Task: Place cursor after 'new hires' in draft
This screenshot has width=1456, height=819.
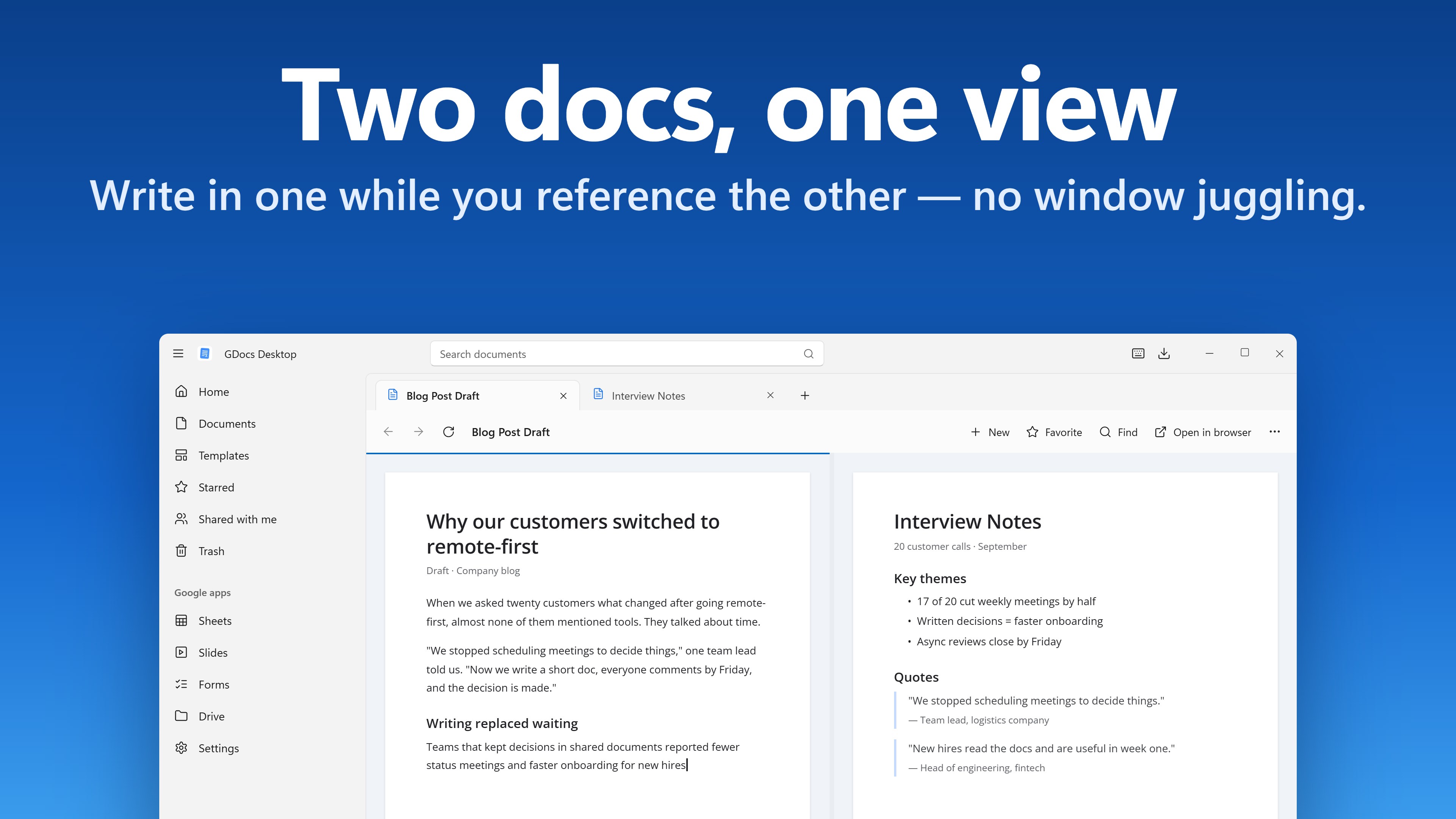Action: click(x=687, y=765)
